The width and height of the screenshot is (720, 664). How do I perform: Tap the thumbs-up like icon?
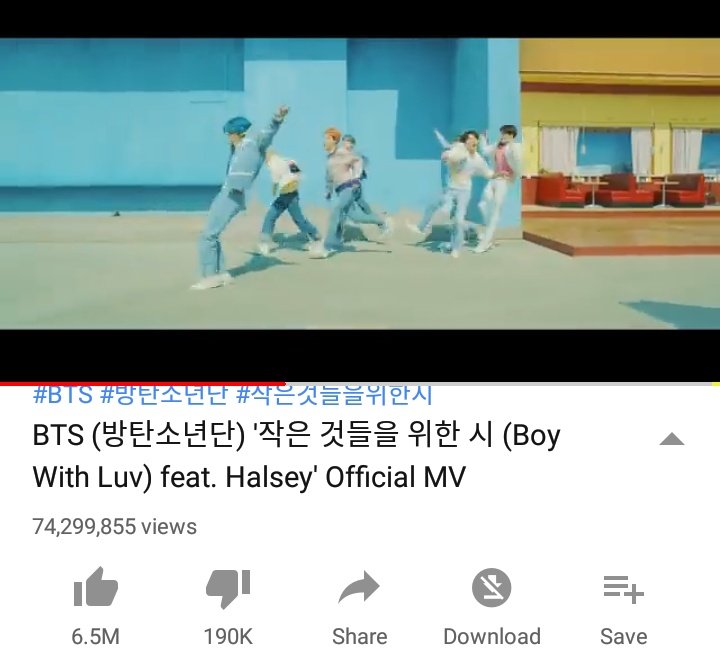pos(96,587)
